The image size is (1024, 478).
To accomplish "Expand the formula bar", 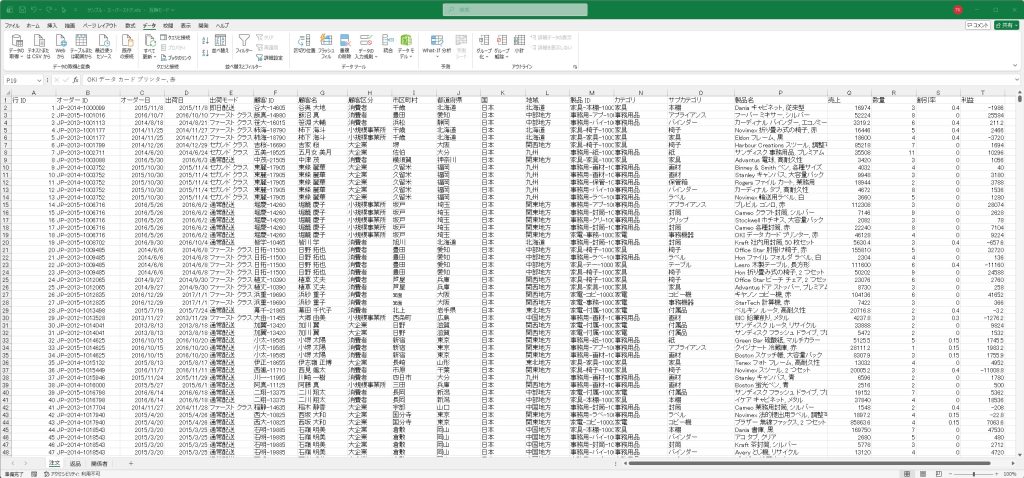I will pos(1015,80).
